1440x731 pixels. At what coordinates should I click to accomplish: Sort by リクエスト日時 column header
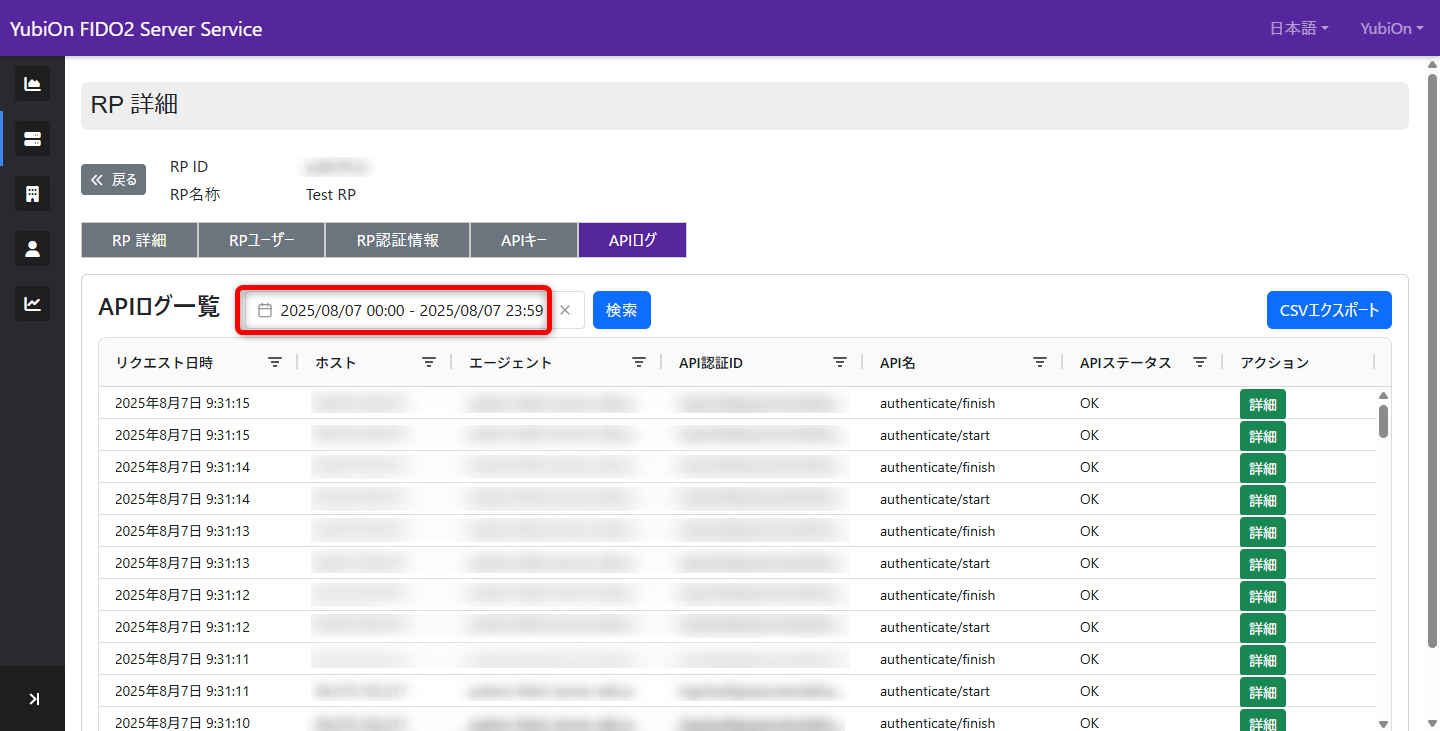click(164, 363)
